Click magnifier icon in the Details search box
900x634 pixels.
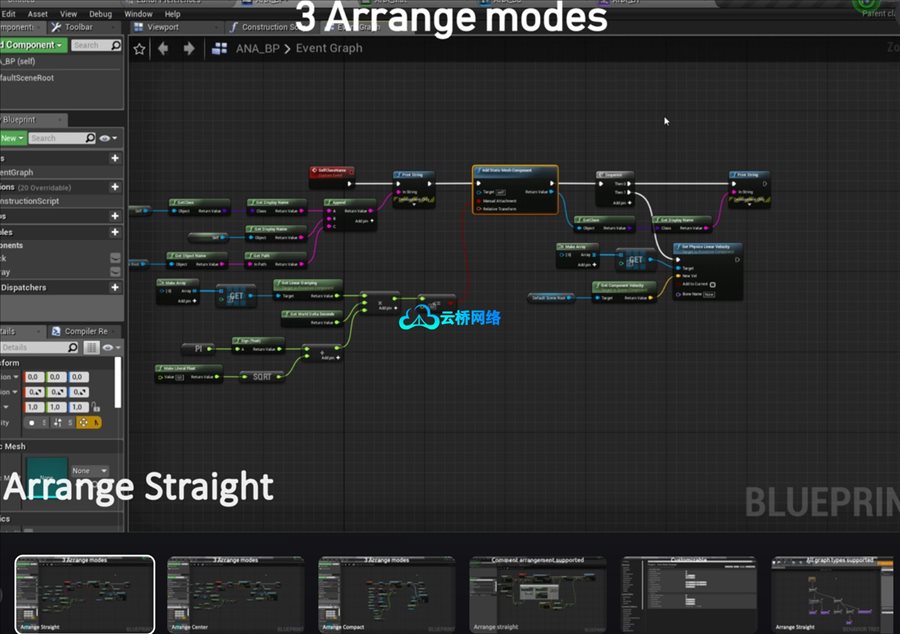click(x=72, y=347)
